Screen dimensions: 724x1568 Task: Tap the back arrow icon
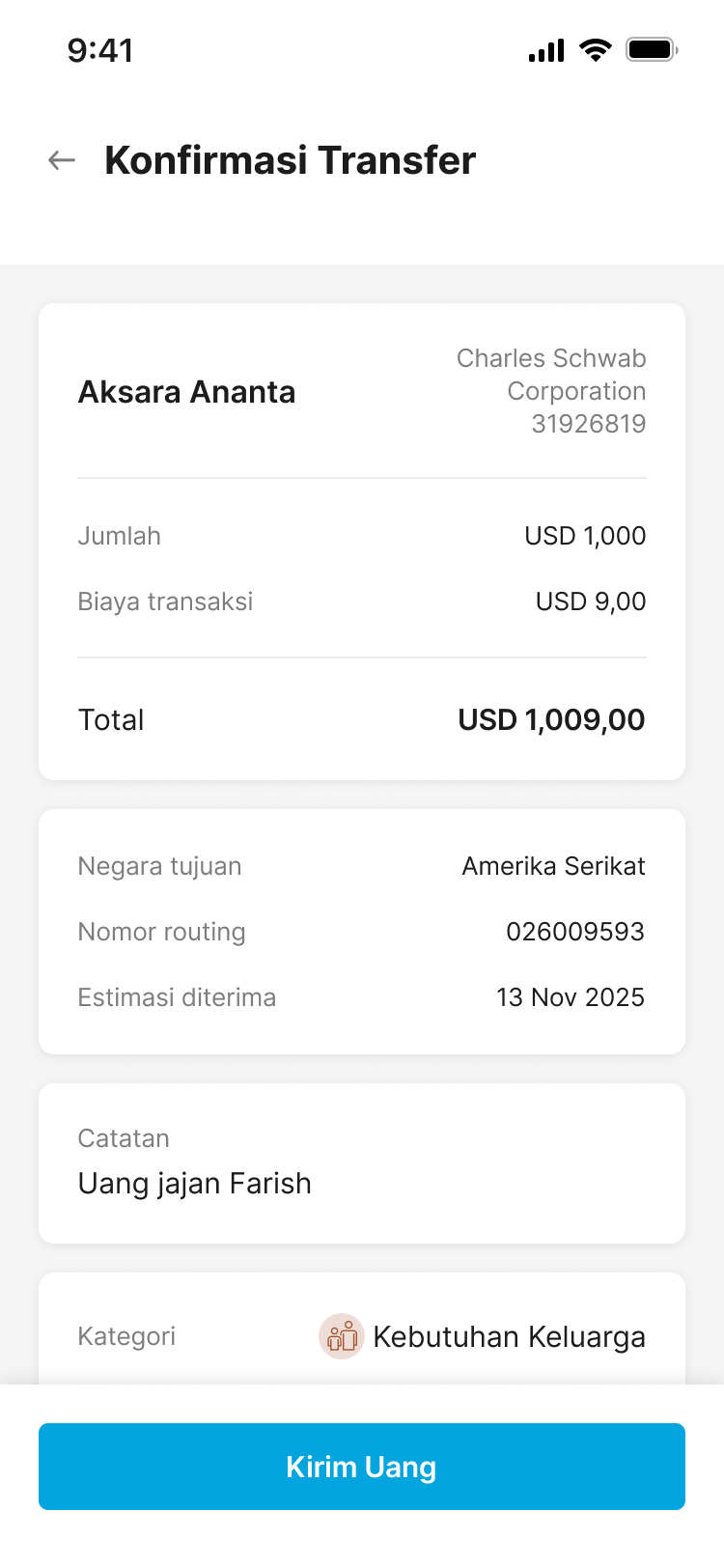pos(62,160)
